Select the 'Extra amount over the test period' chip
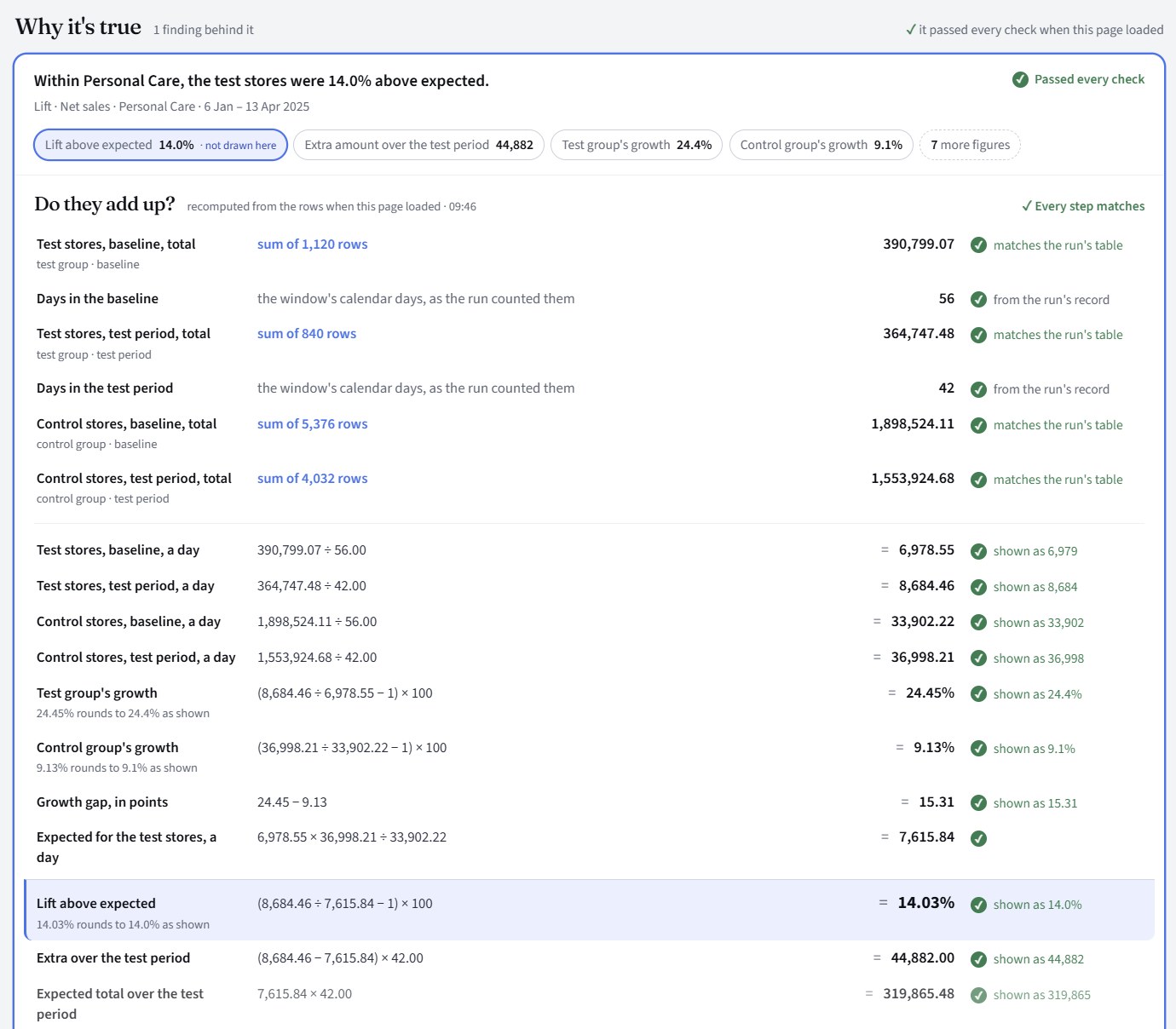The image size is (1176, 1029). pyautogui.click(x=418, y=145)
